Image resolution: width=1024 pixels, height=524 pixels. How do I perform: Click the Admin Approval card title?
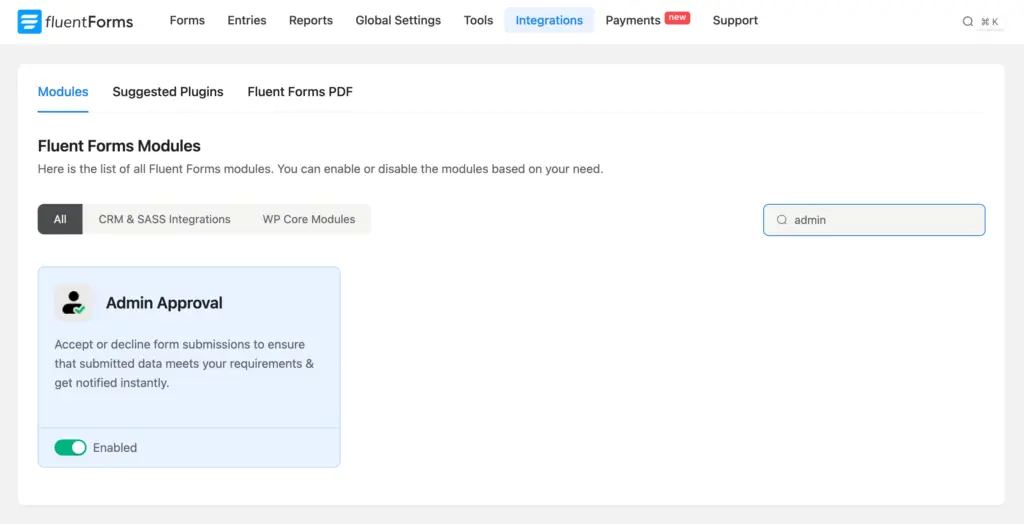[x=165, y=303]
